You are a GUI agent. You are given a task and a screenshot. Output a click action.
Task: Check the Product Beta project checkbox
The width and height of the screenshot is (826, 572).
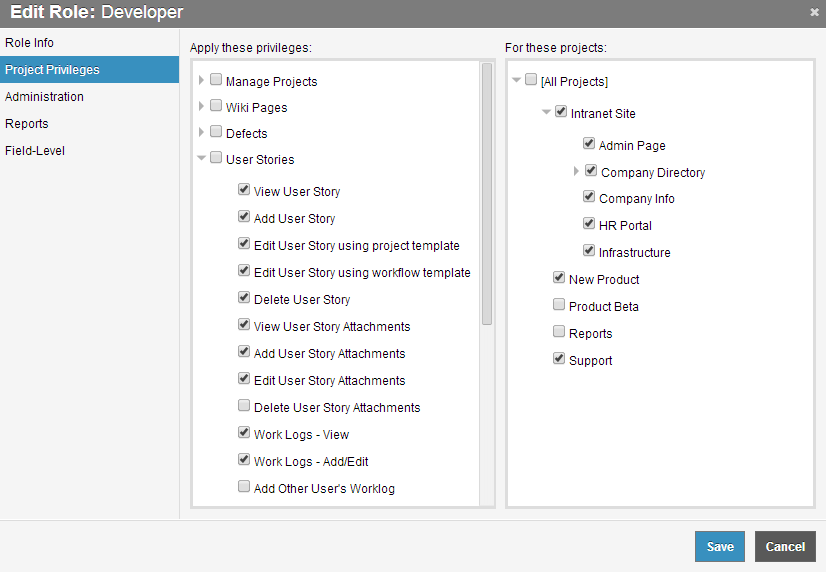558,304
